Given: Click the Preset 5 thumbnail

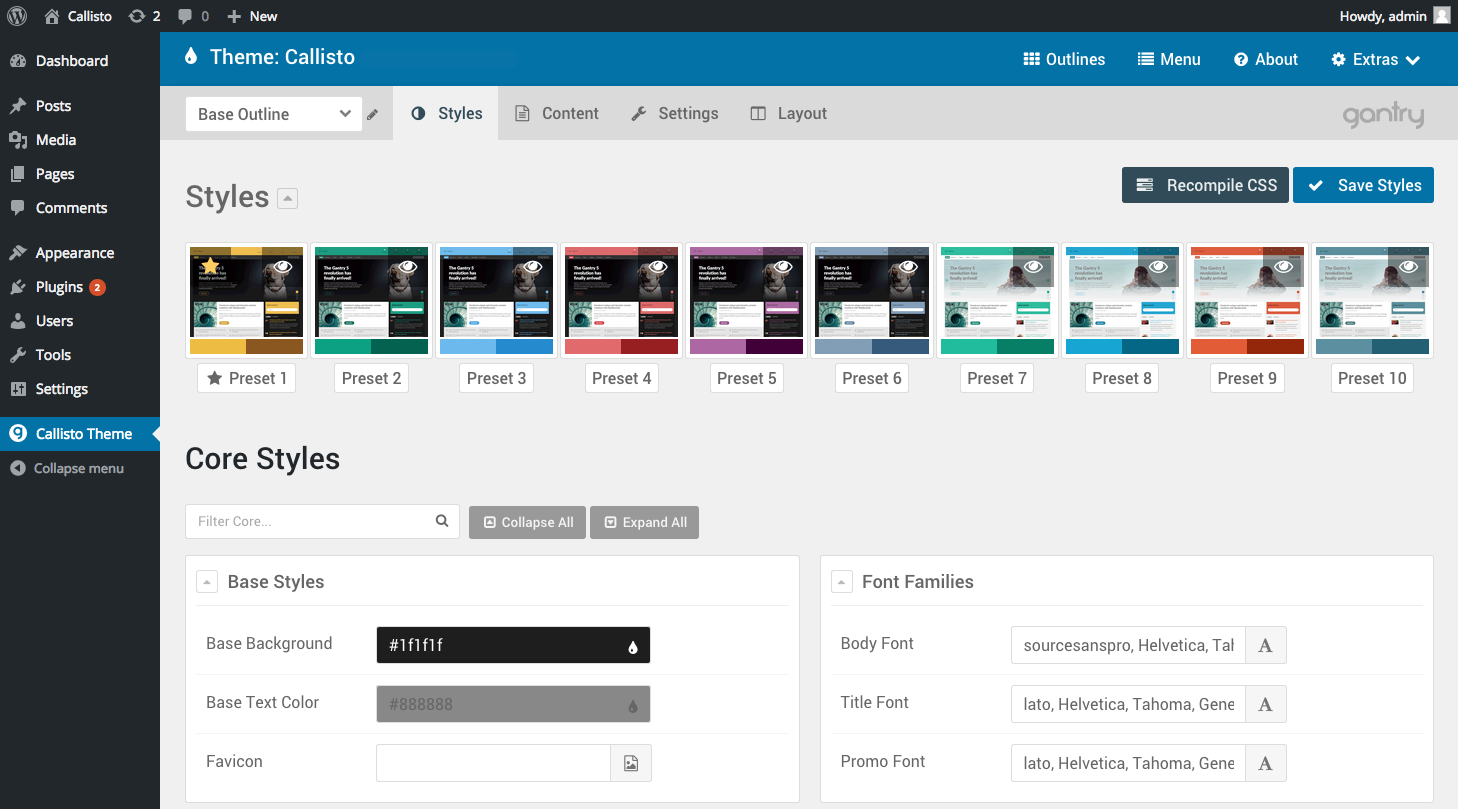Looking at the screenshot, I should pos(746,300).
